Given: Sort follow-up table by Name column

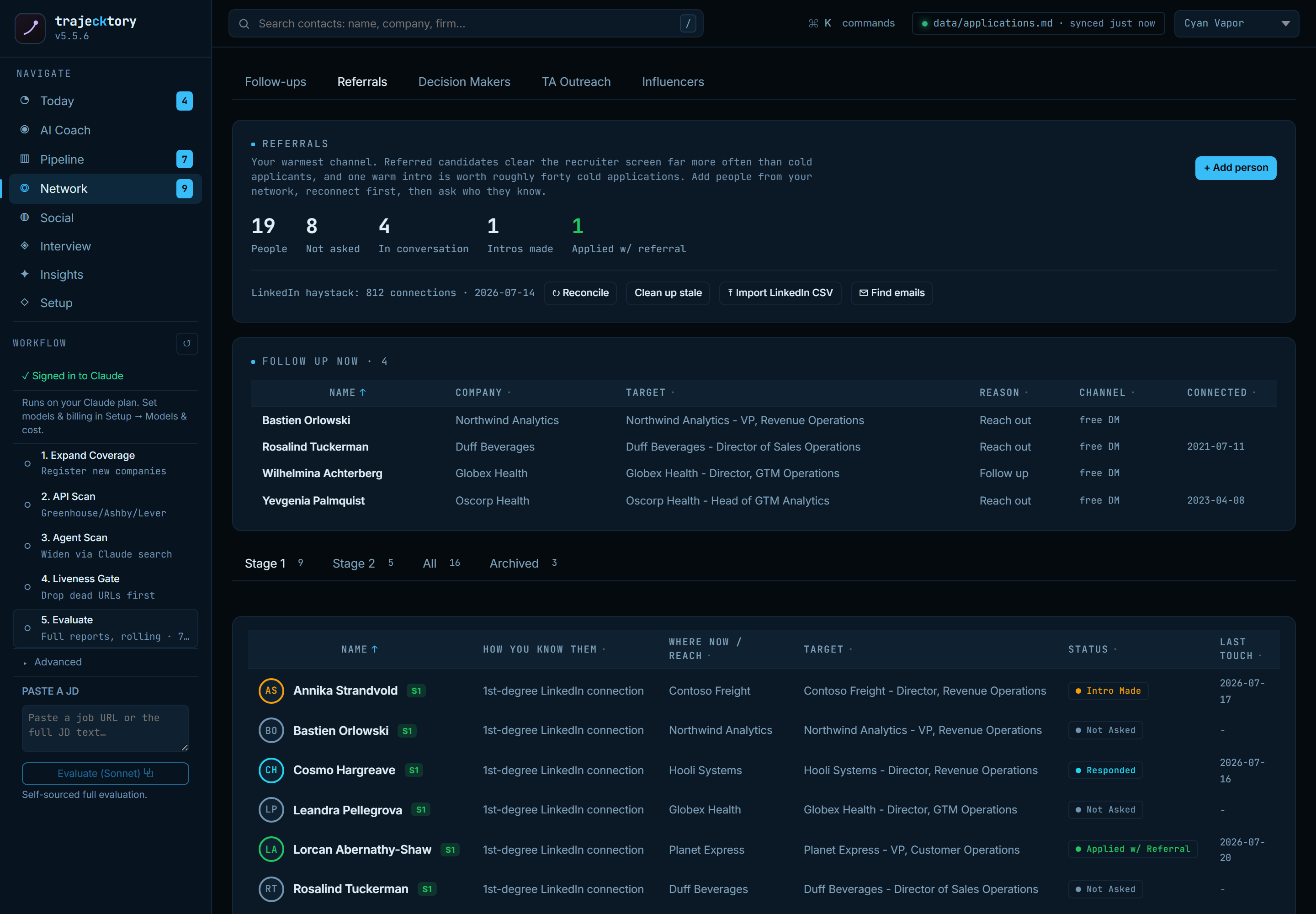Looking at the screenshot, I should point(348,393).
